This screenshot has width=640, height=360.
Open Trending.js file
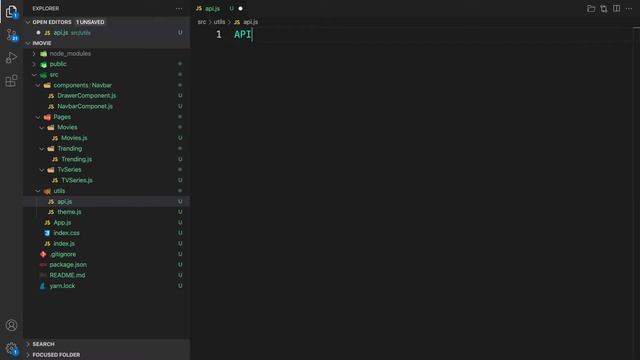[76, 159]
